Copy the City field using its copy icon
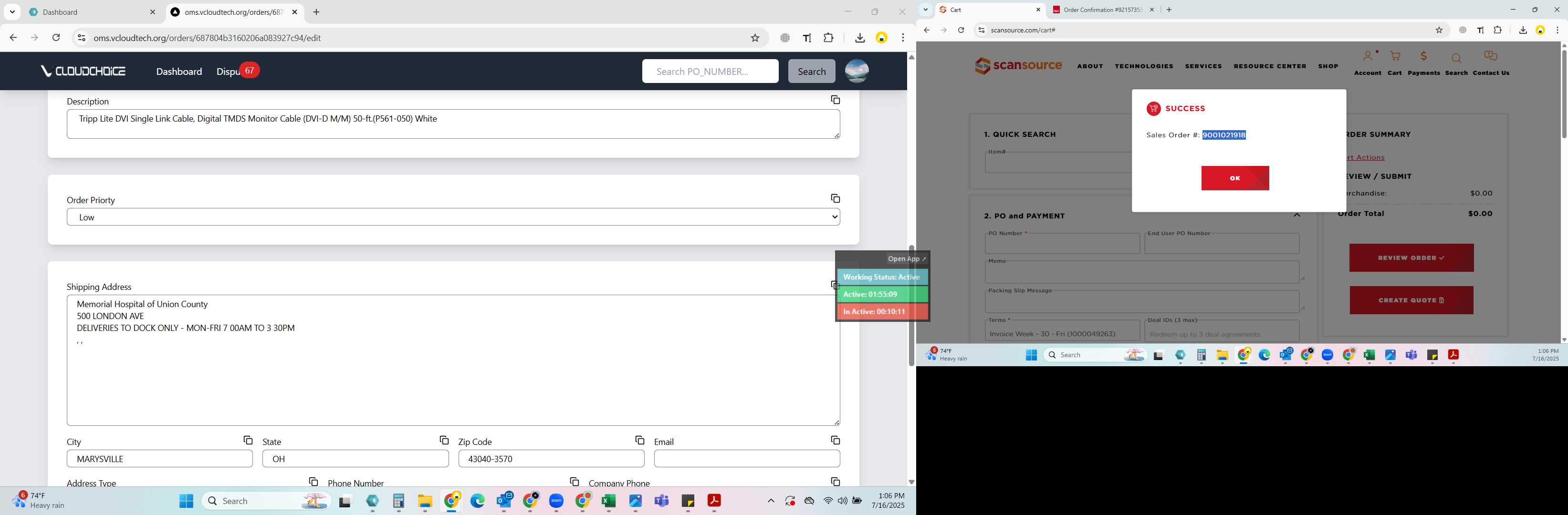The image size is (1568, 515). coord(248,440)
